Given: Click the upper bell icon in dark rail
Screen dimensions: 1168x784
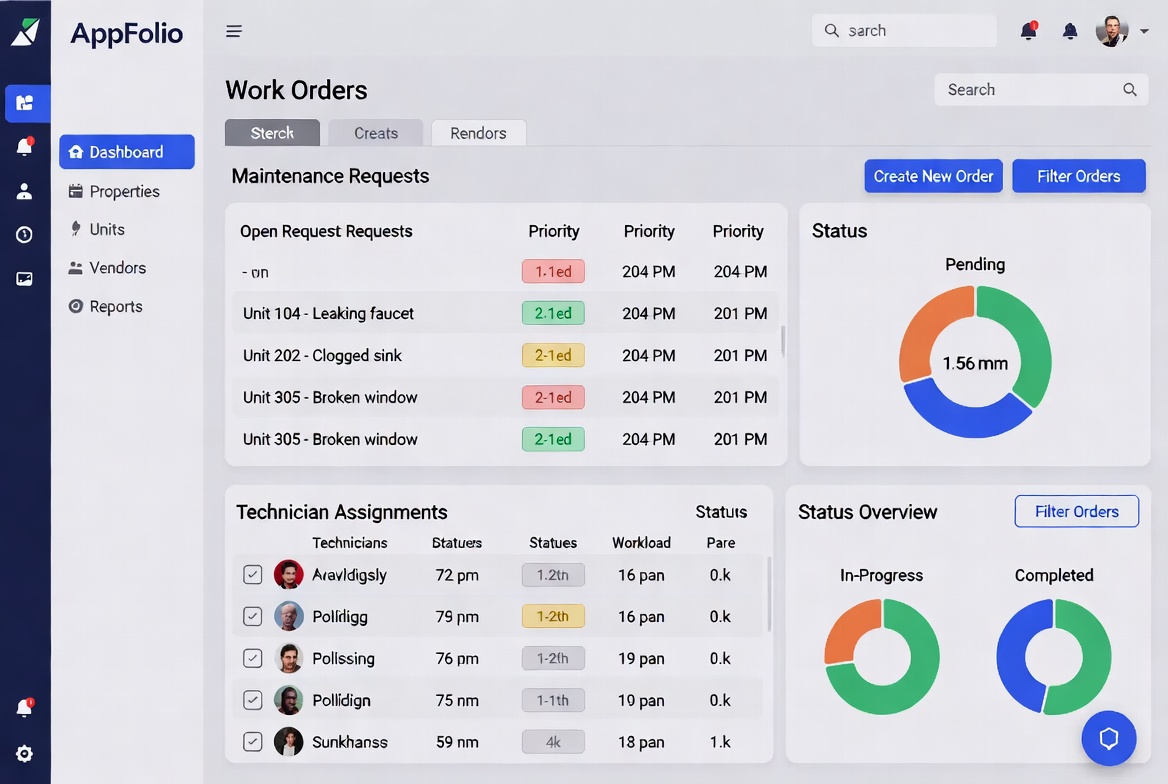Looking at the screenshot, I should point(25,146).
